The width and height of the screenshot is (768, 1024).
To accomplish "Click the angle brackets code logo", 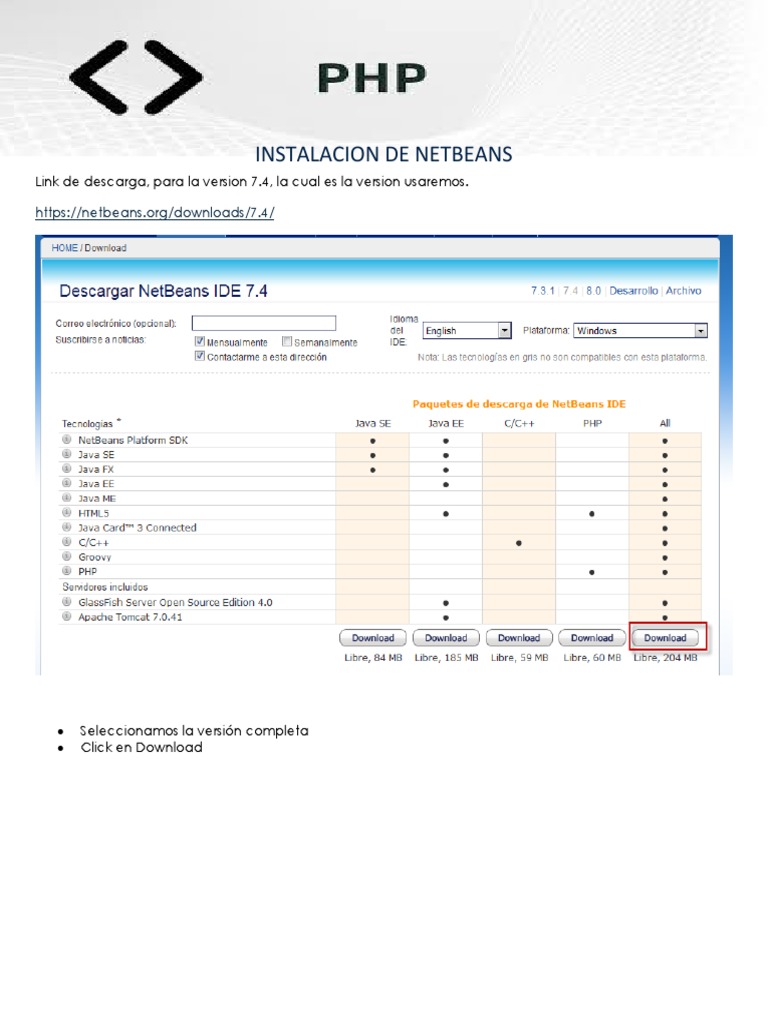I will click(136, 77).
